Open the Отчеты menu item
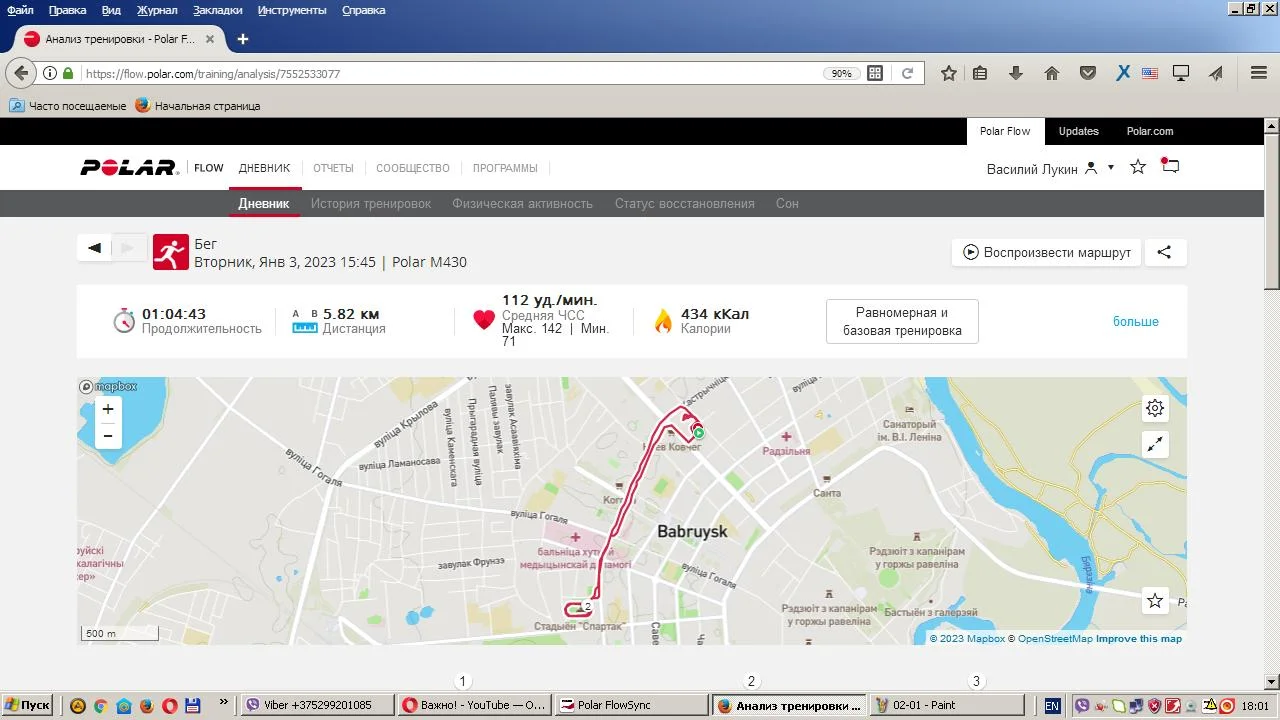The width and height of the screenshot is (1280, 720). [333, 168]
